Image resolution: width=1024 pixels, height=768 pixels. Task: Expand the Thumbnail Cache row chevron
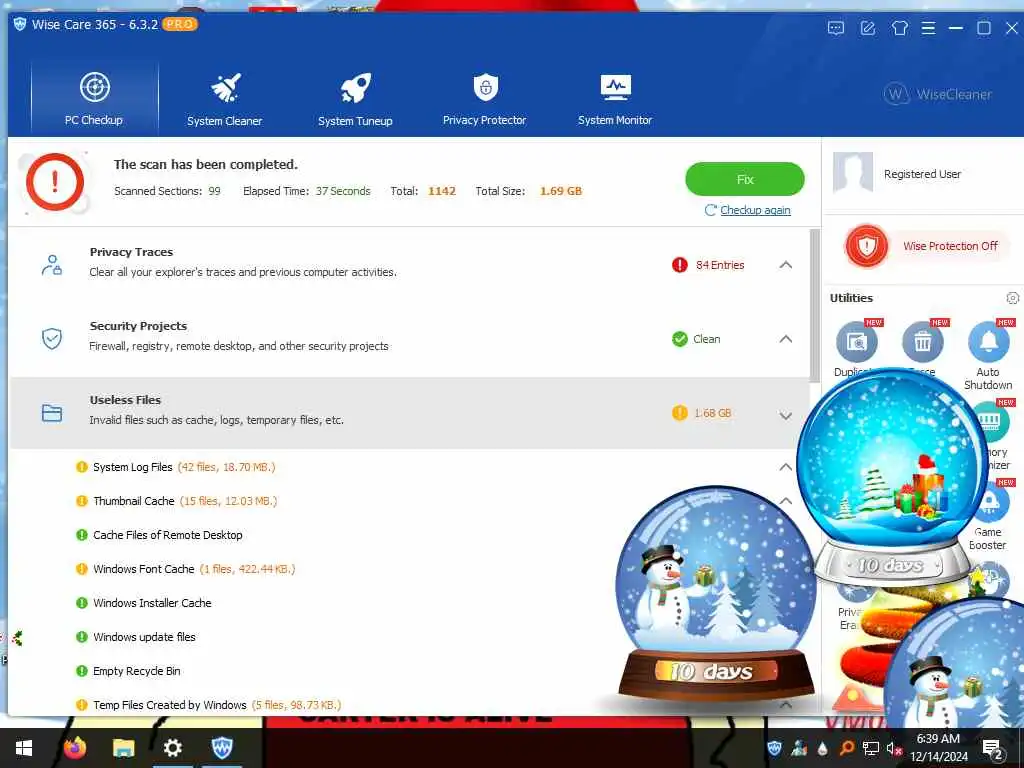point(786,501)
